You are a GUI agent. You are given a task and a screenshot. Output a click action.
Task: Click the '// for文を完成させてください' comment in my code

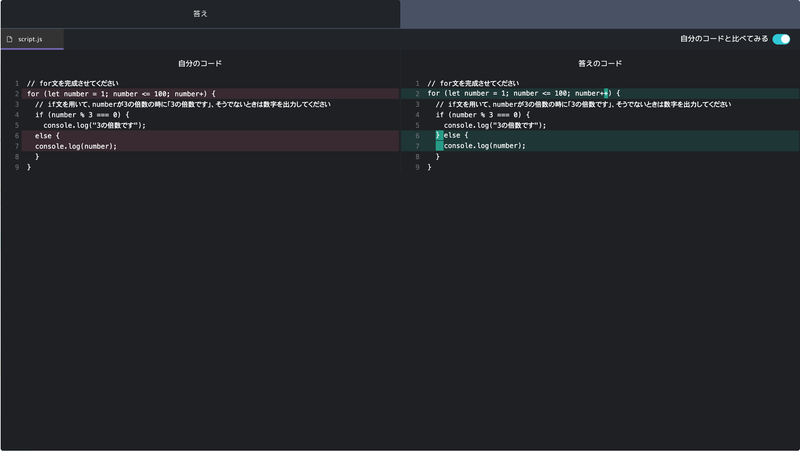72,83
